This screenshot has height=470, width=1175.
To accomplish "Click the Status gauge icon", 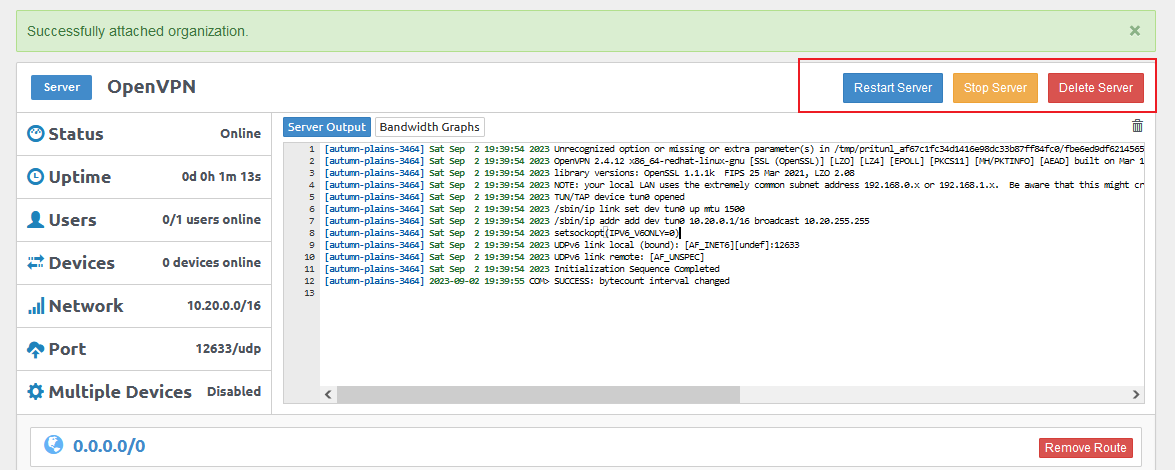I will pyautogui.click(x=35, y=134).
